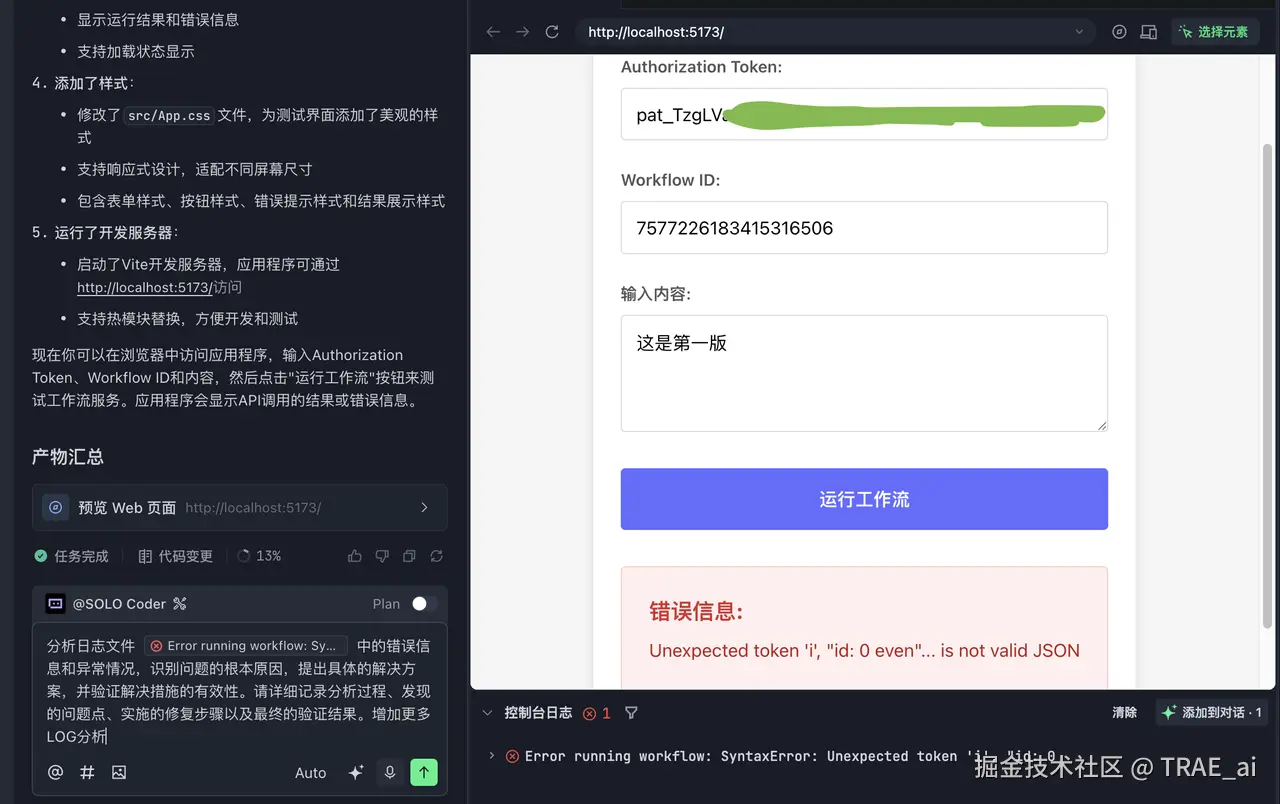The height and width of the screenshot is (804, 1280).
Task: Reload the preview page
Action: [x=552, y=32]
